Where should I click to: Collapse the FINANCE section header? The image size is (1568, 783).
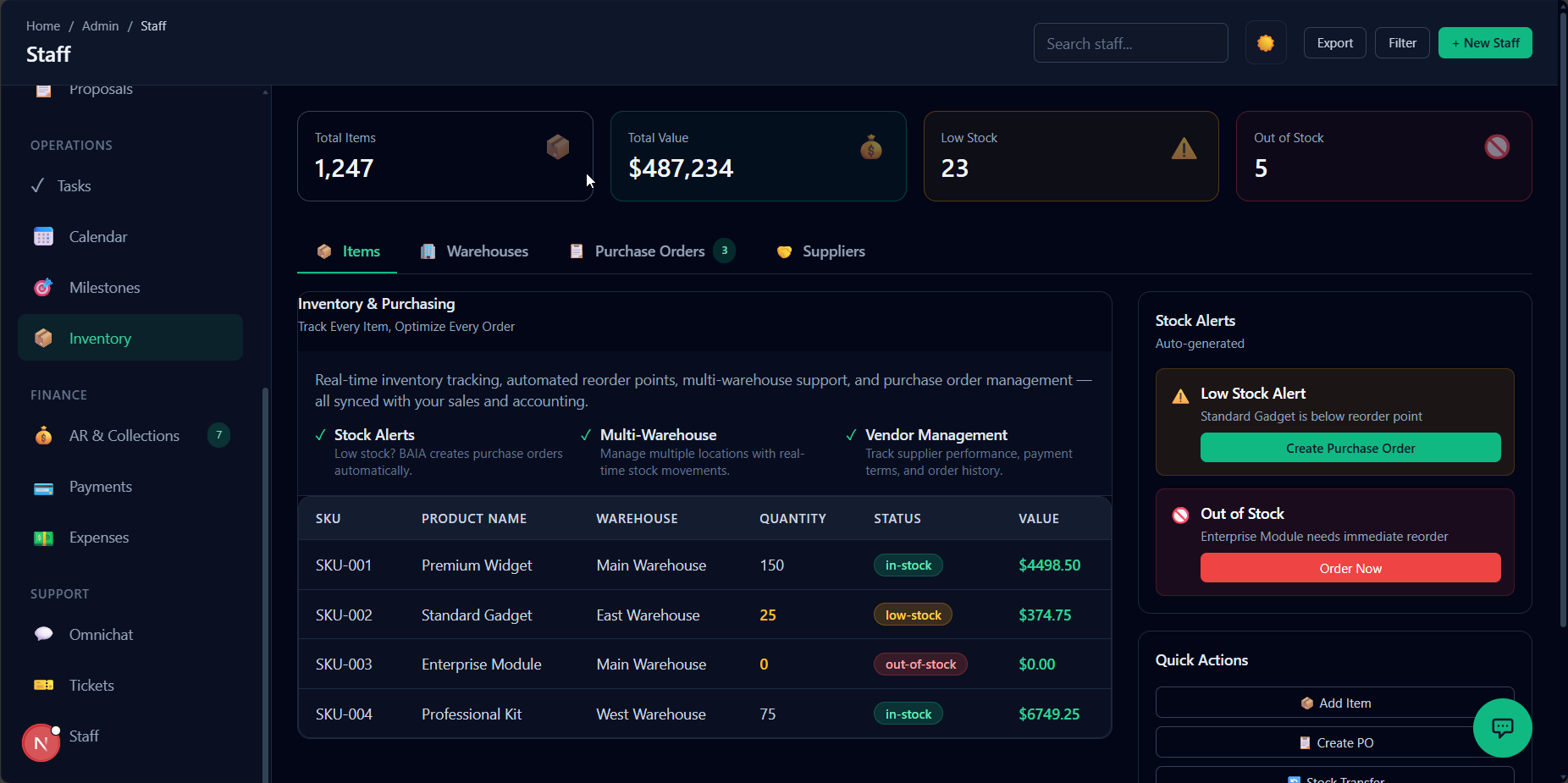(58, 394)
